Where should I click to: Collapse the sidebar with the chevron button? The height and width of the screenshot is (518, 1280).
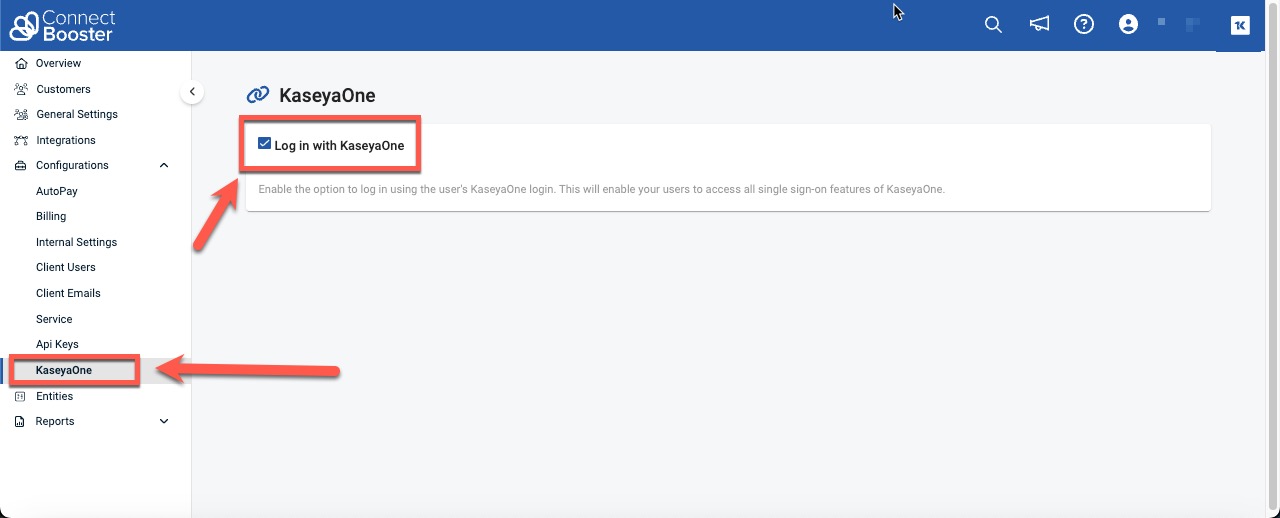[x=192, y=92]
